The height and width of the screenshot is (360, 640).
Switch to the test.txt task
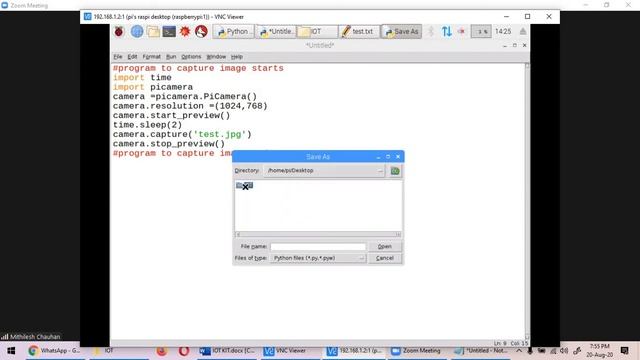coord(358,31)
